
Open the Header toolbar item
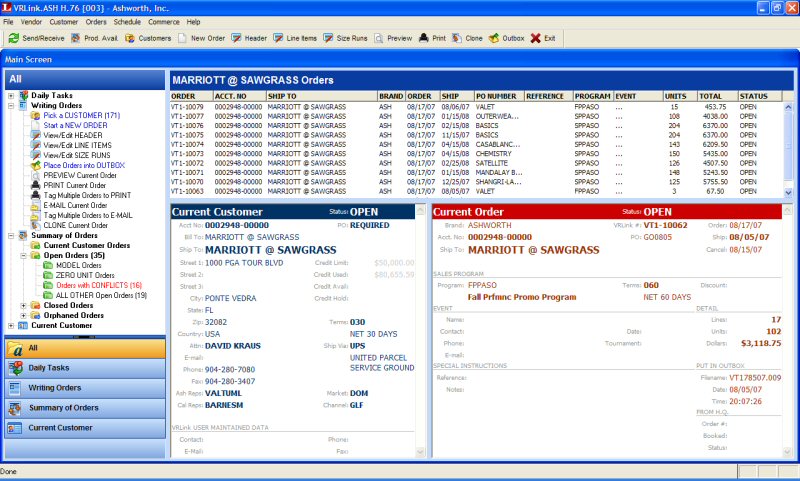tap(248, 38)
